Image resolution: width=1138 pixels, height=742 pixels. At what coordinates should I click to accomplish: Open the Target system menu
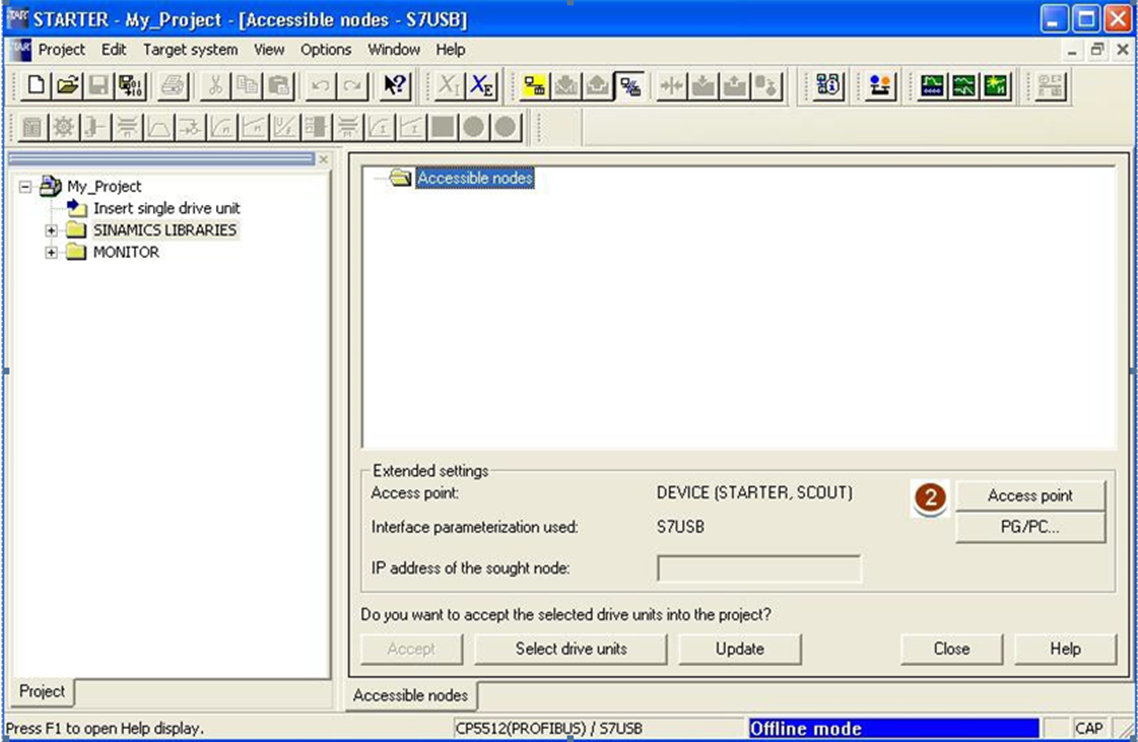tap(190, 49)
